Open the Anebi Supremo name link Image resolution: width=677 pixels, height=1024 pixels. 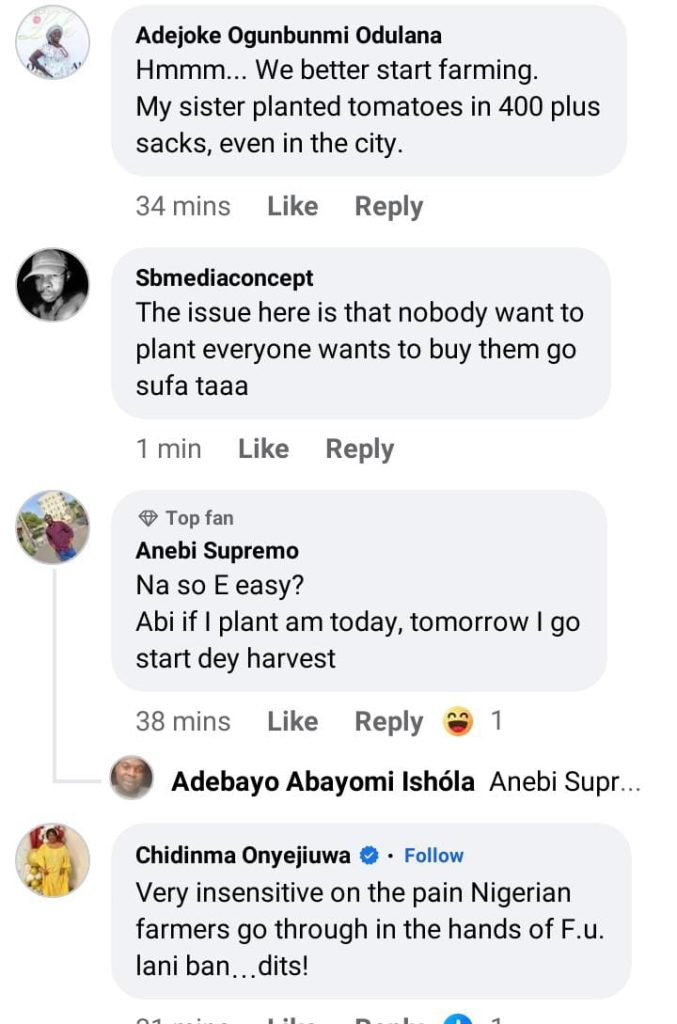click(x=217, y=551)
